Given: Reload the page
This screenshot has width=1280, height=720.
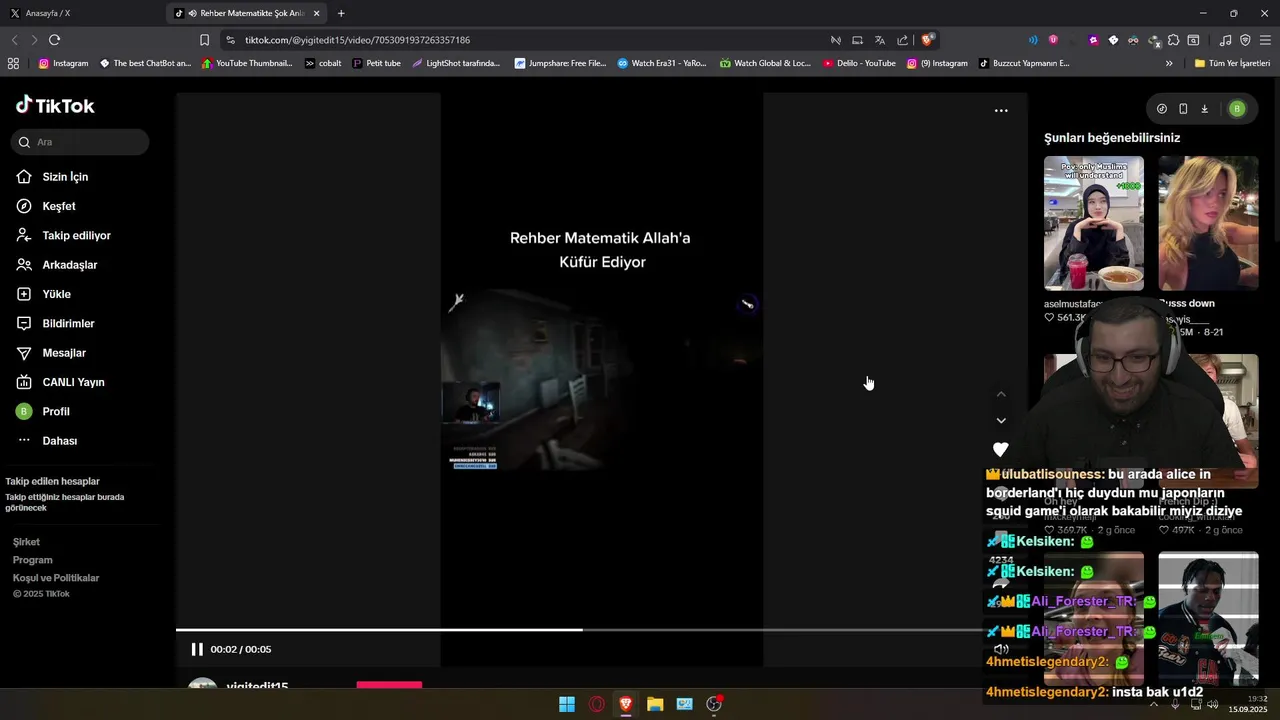Looking at the screenshot, I should click(54, 40).
